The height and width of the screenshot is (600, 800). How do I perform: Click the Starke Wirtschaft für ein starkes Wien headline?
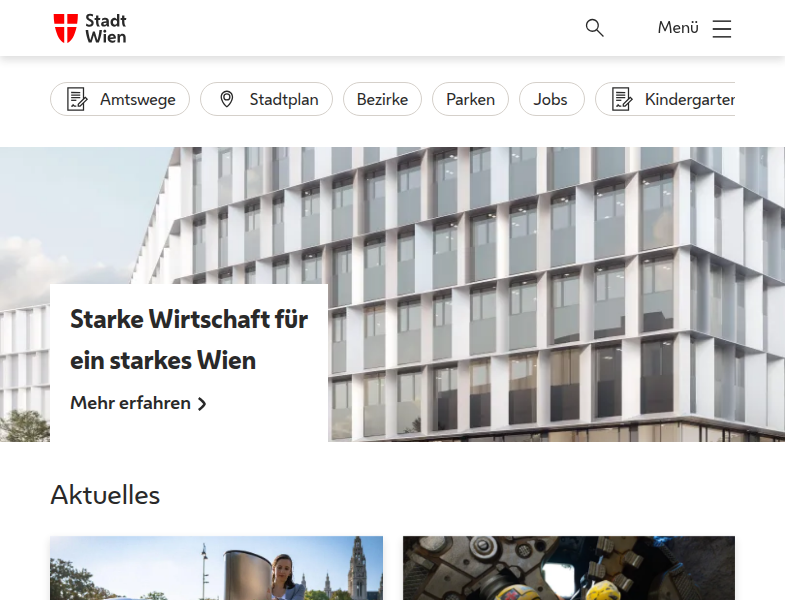pos(189,339)
